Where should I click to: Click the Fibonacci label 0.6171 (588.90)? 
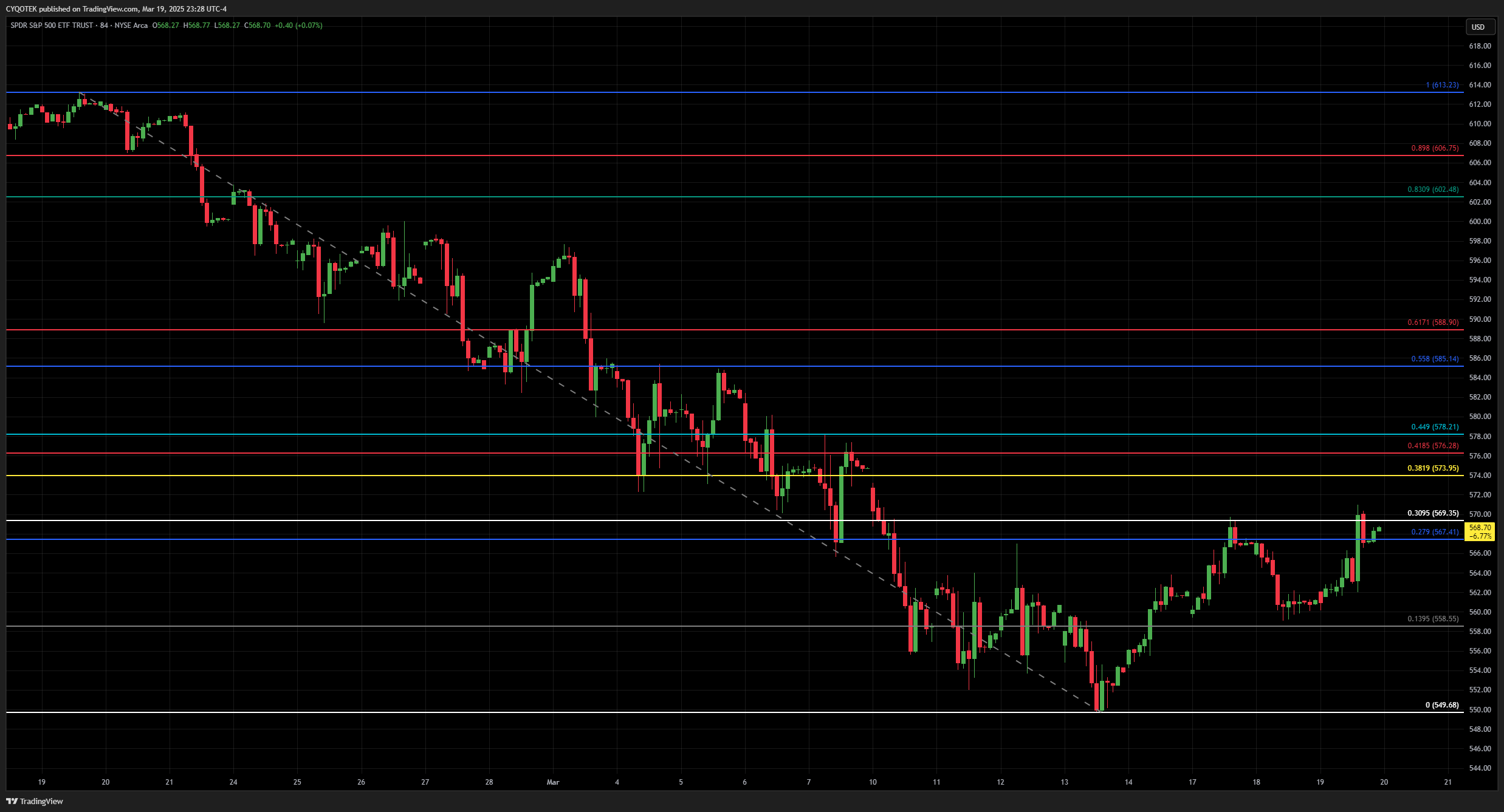(1433, 322)
